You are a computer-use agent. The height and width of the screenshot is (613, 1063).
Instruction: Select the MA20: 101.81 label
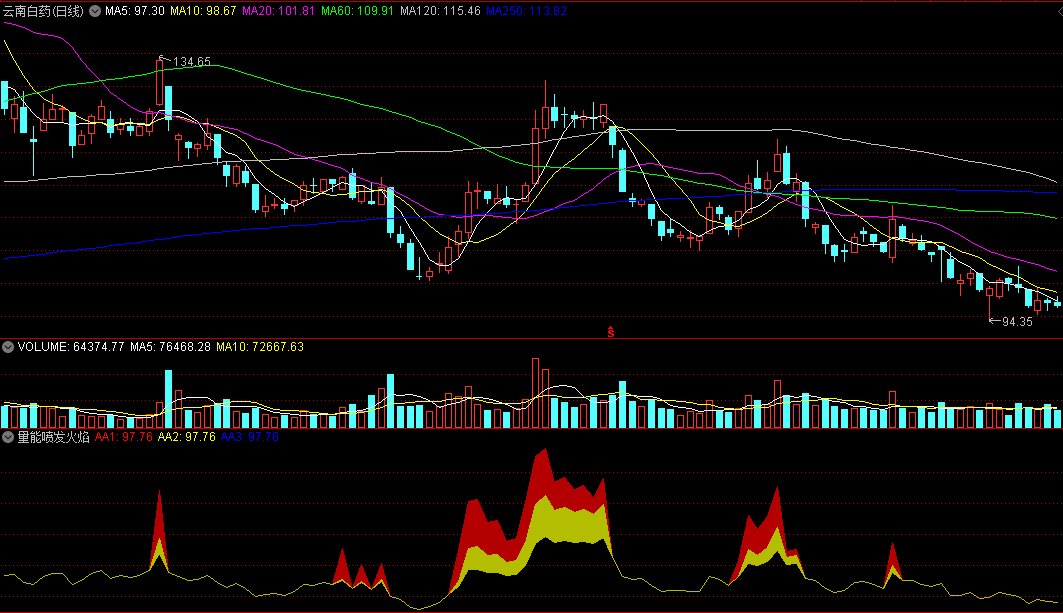click(x=278, y=11)
